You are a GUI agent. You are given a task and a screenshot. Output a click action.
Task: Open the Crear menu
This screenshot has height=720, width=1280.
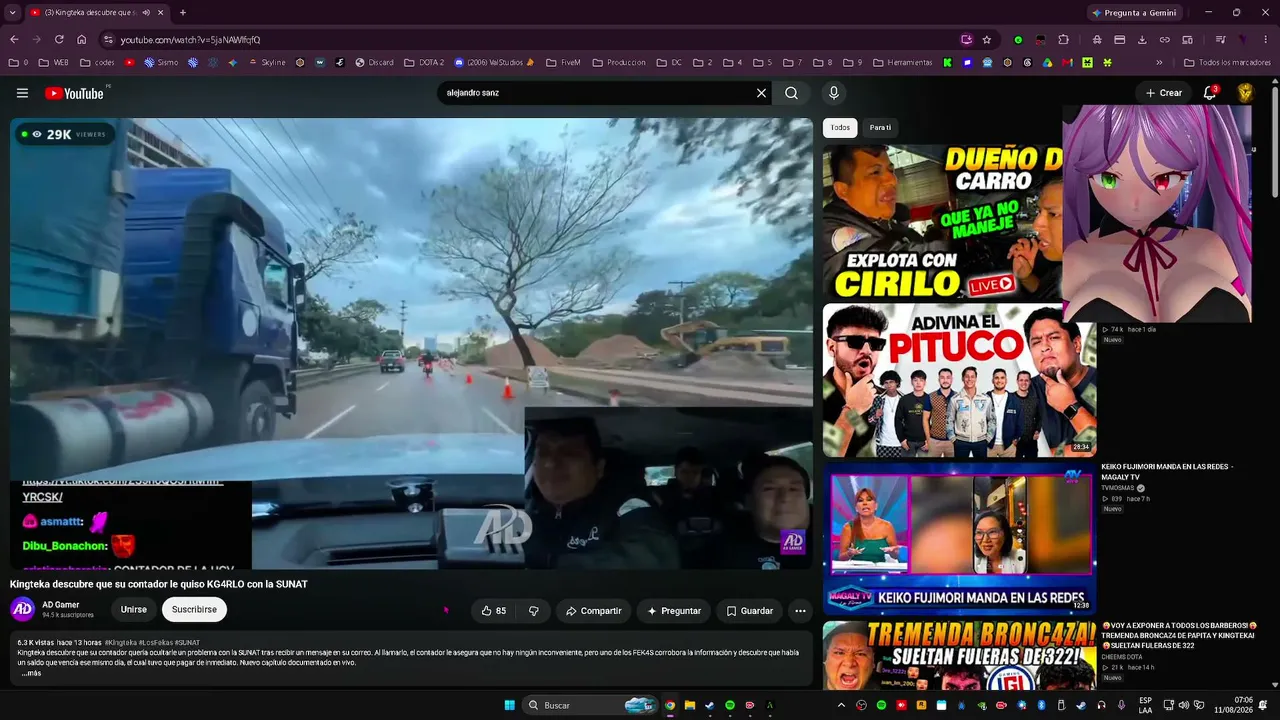tap(1164, 93)
